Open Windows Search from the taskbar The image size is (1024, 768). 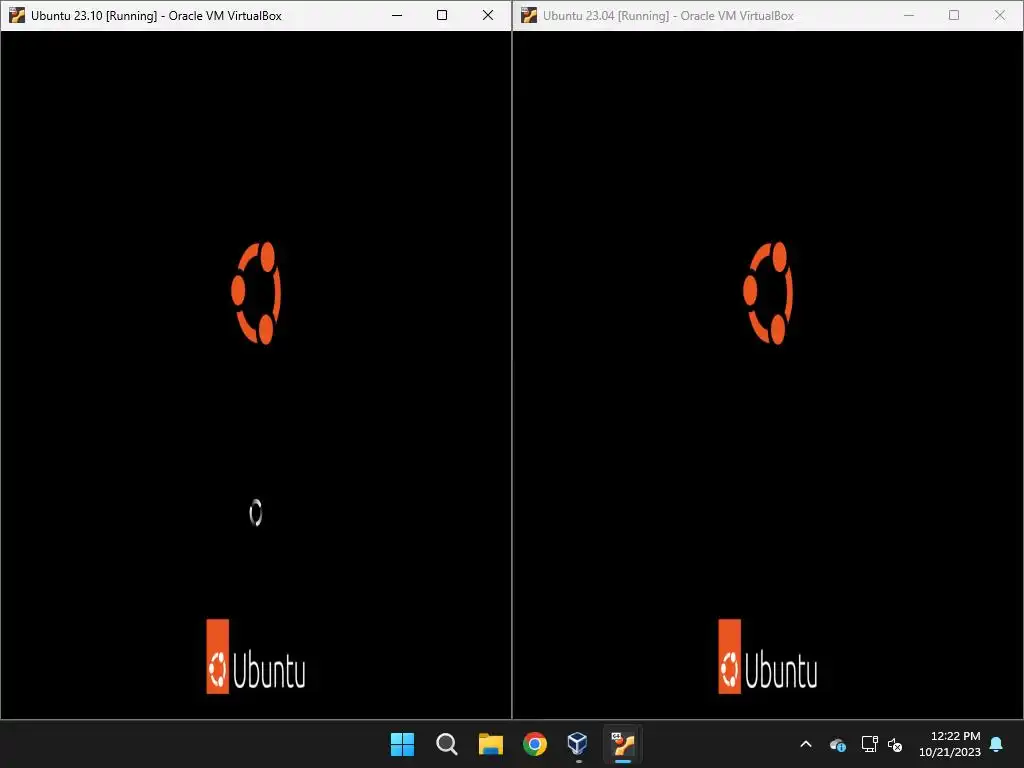pyautogui.click(x=447, y=744)
